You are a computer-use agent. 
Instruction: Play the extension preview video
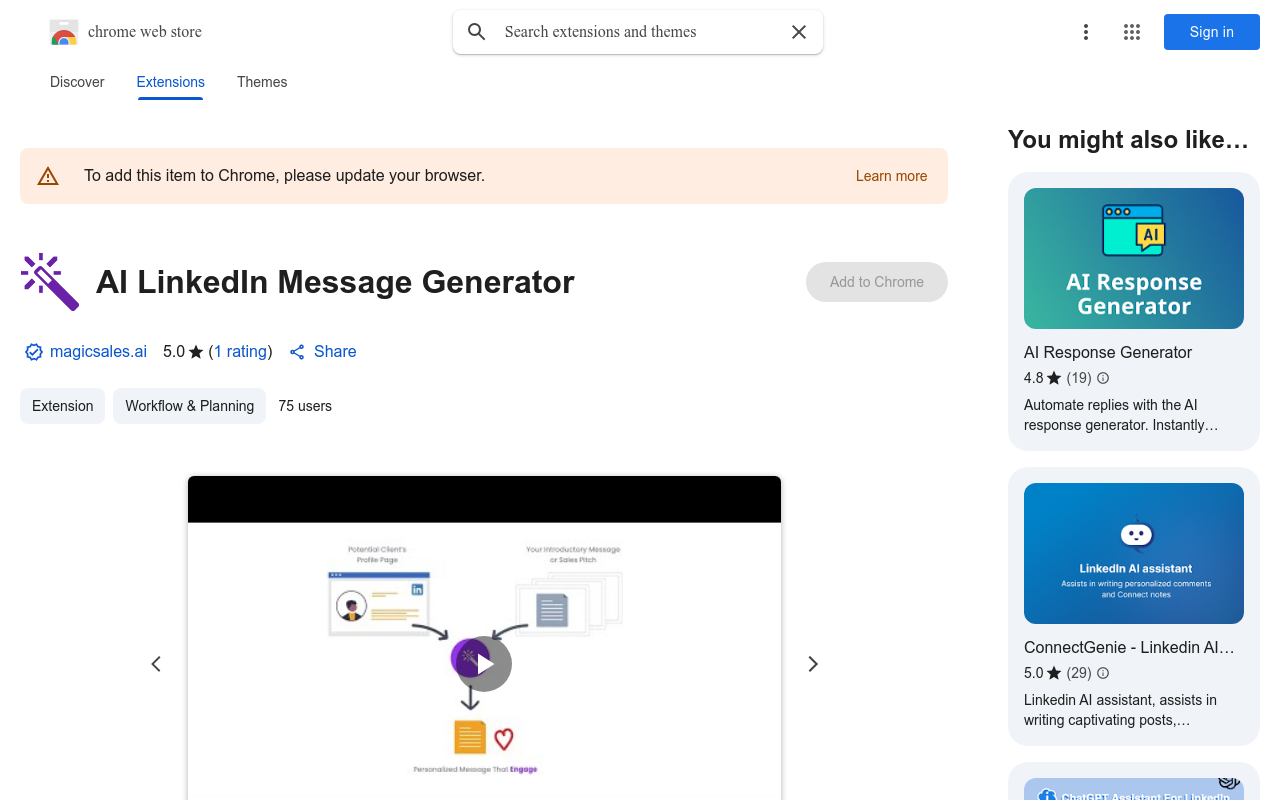484,664
